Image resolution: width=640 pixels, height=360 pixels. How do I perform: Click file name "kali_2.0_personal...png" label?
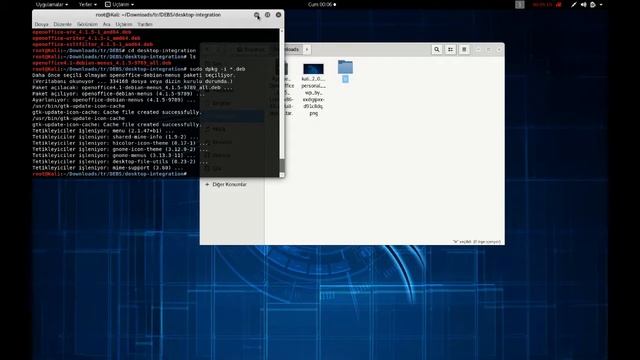(x=313, y=96)
